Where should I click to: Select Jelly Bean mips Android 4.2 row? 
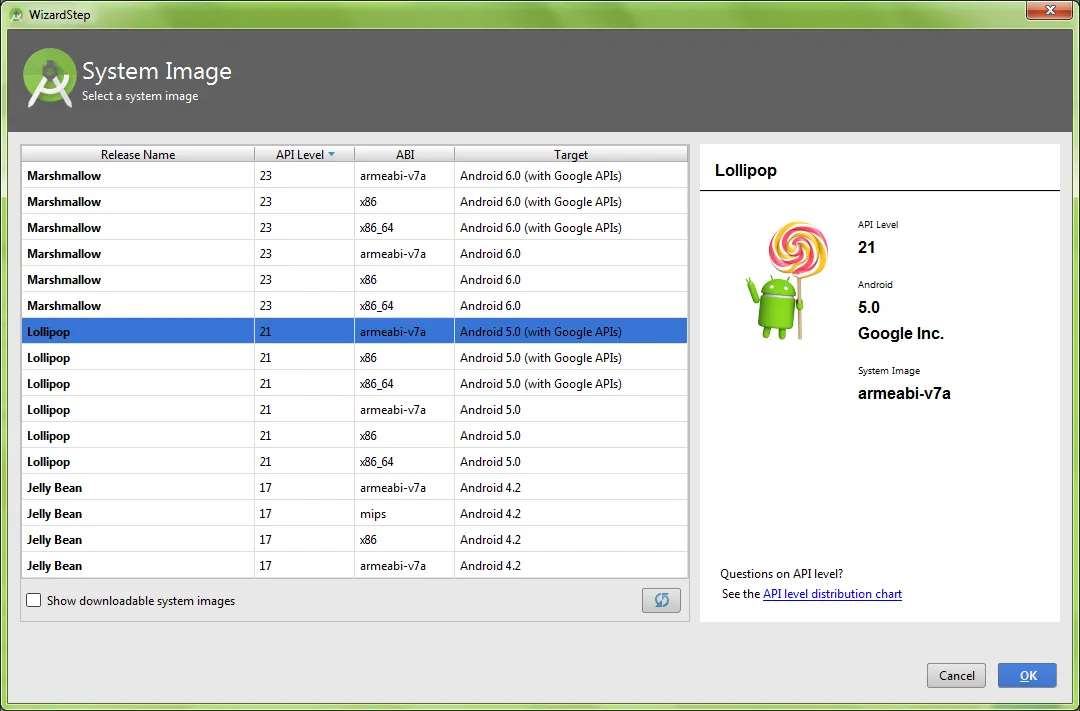coord(355,513)
